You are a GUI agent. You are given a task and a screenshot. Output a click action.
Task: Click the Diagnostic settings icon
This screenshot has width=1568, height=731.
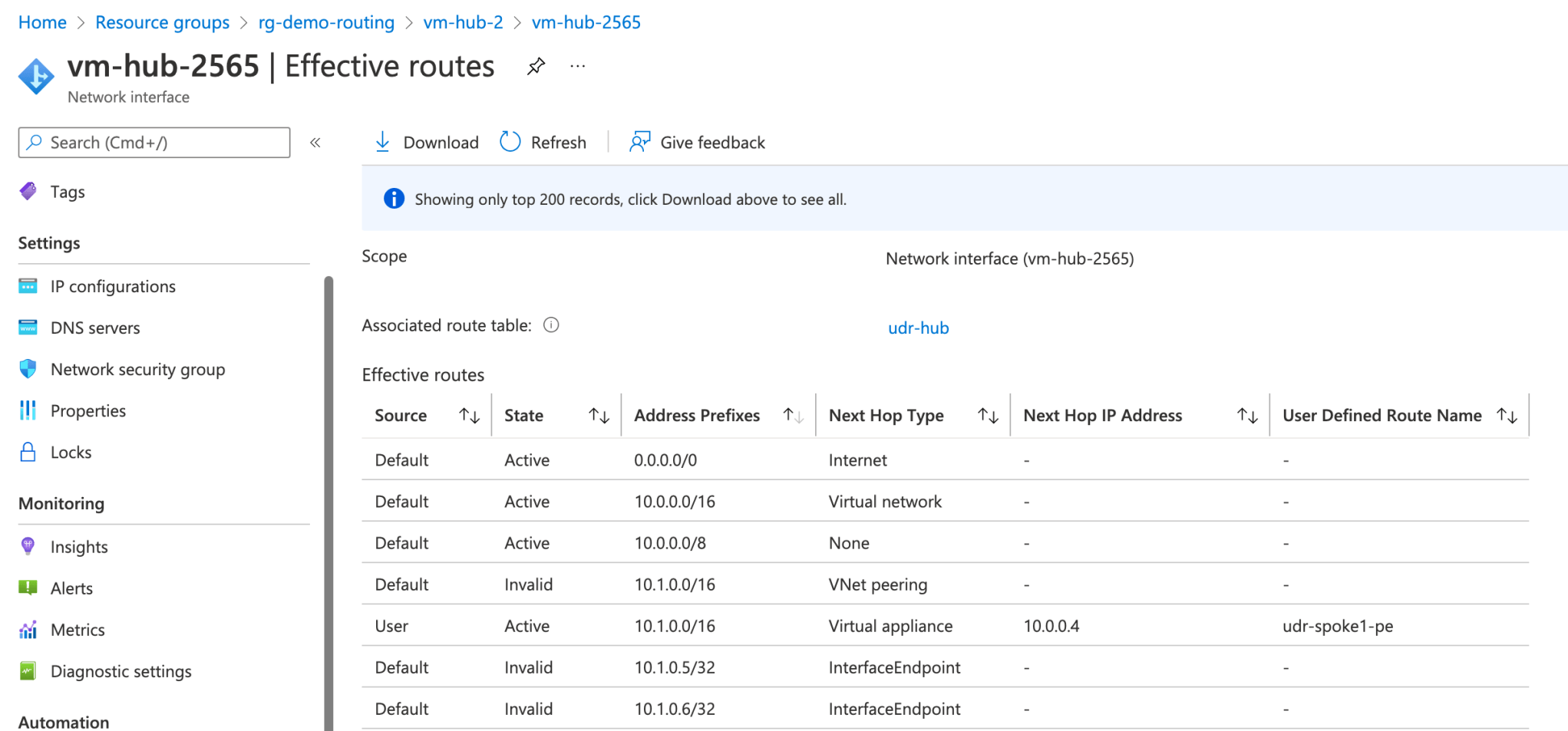tap(28, 670)
